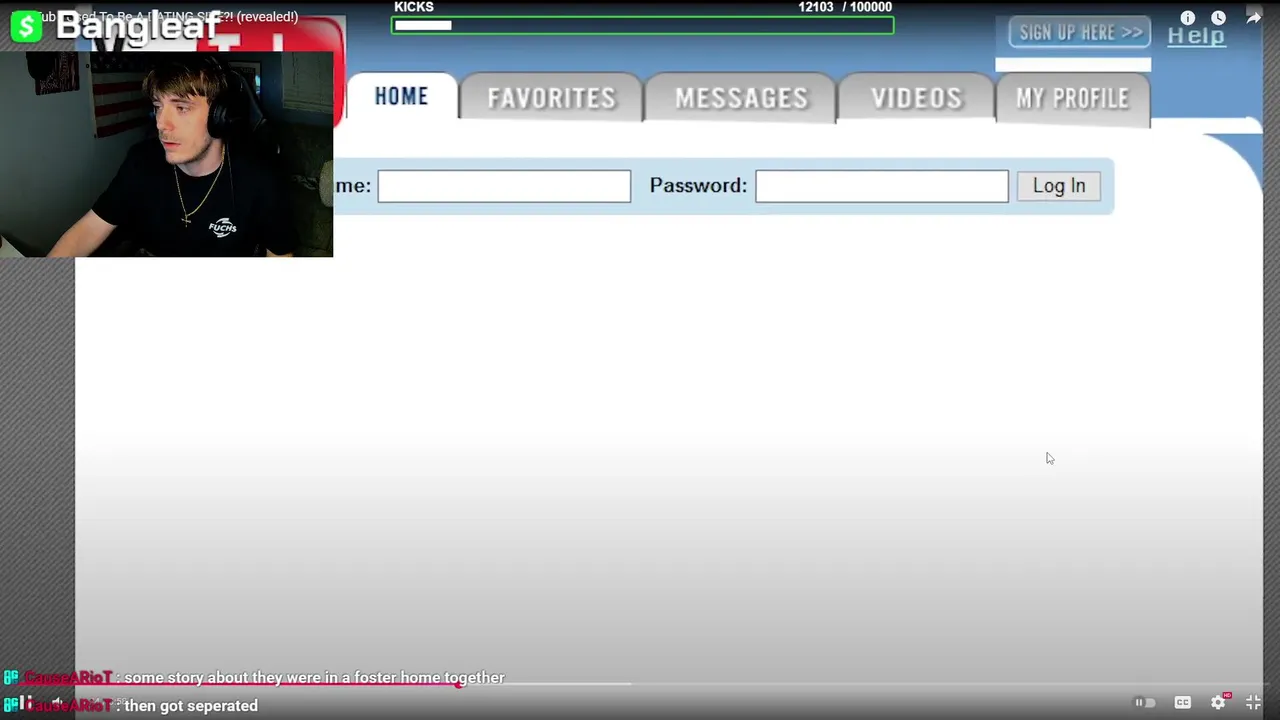Click the Share arrow icon

(x=1253, y=18)
